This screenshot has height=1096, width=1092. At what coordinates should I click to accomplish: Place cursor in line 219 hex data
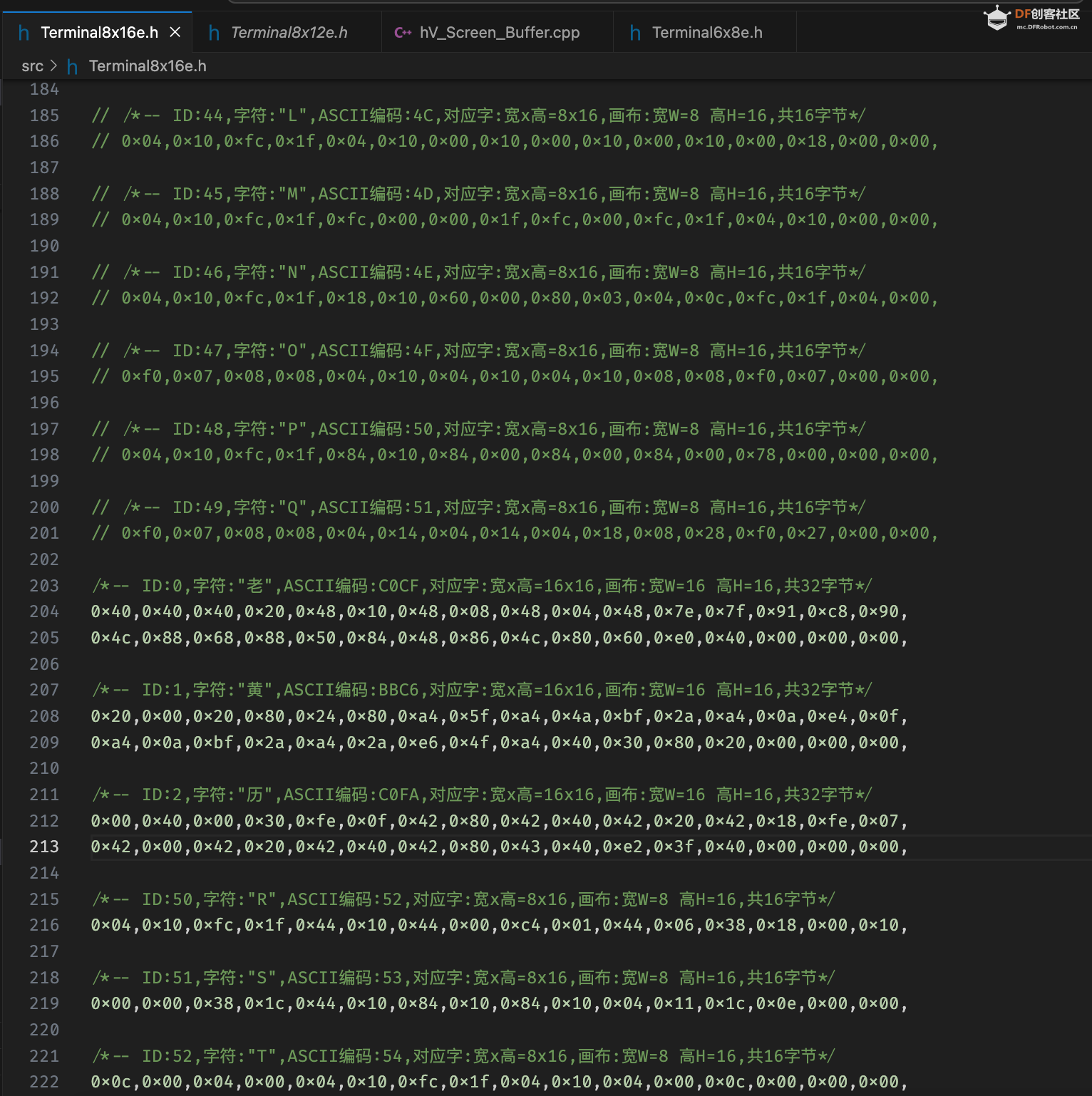(x=500, y=1003)
